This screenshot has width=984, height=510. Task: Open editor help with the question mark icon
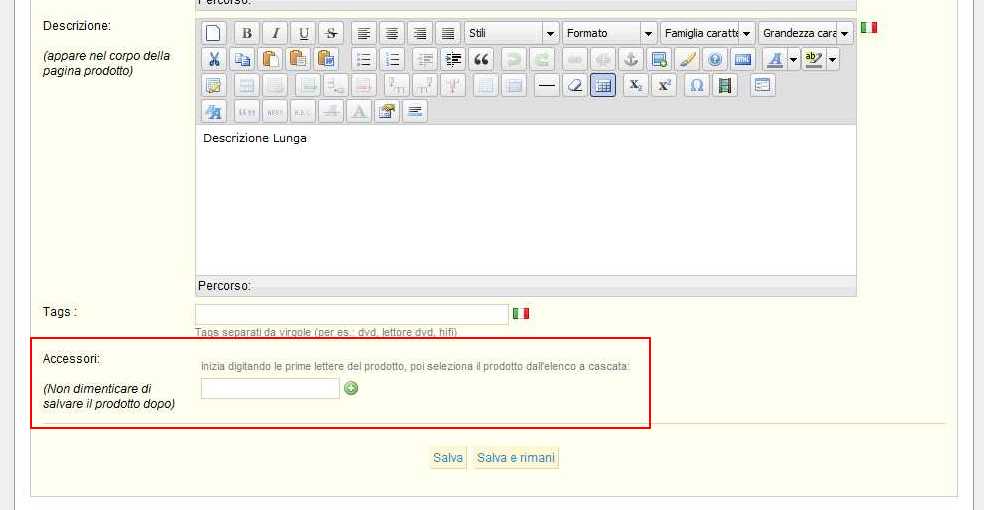point(715,60)
